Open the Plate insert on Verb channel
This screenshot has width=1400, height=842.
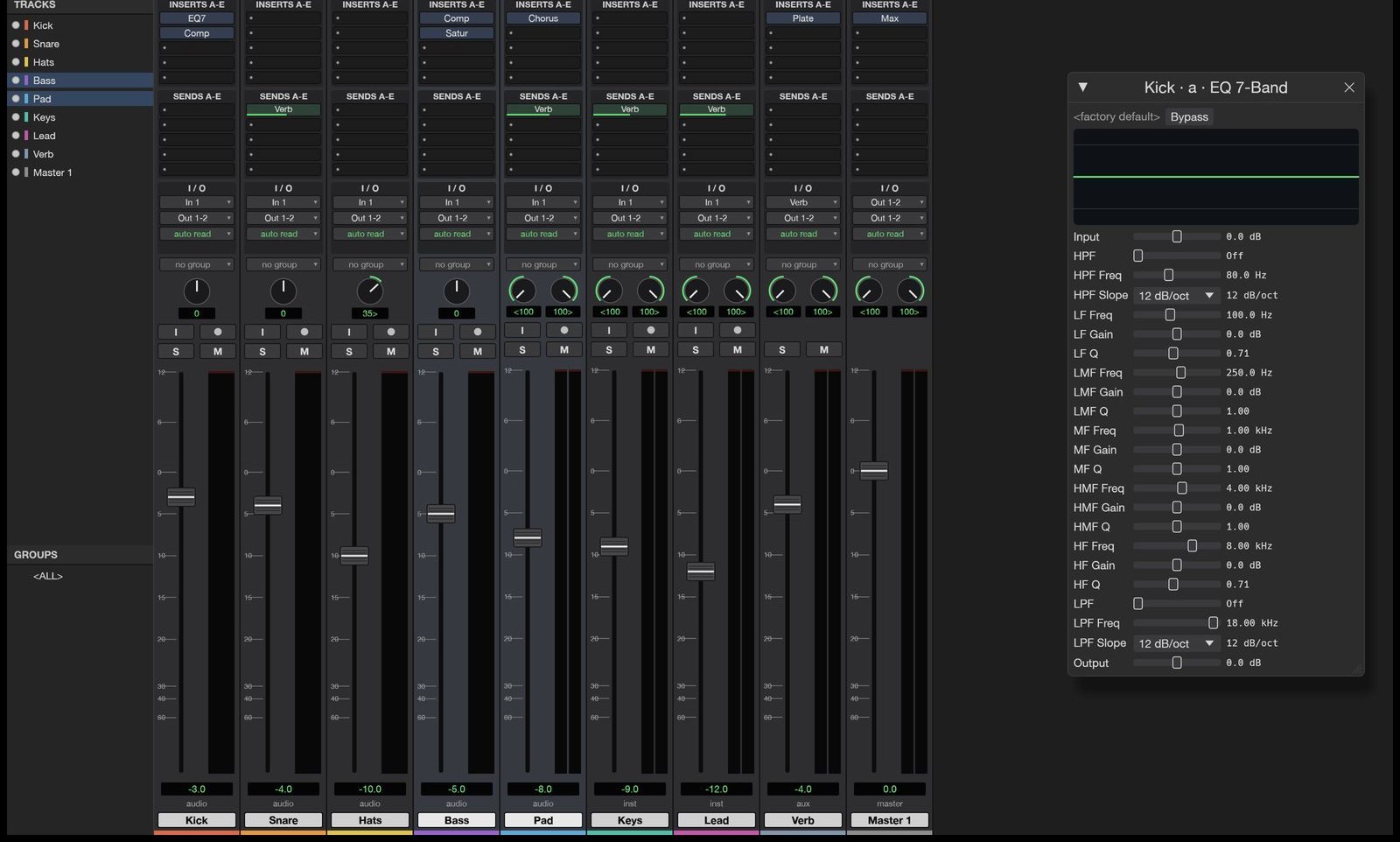tap(803, 18)
